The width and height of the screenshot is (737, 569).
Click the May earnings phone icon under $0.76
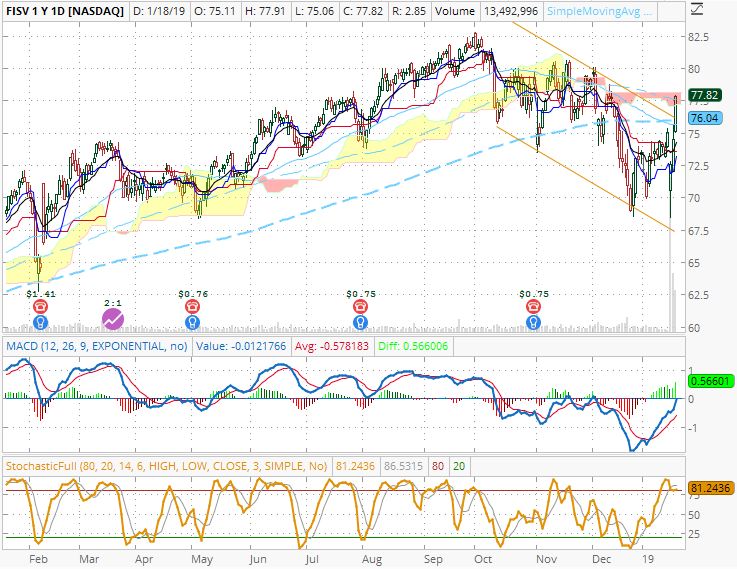[192, 307]
